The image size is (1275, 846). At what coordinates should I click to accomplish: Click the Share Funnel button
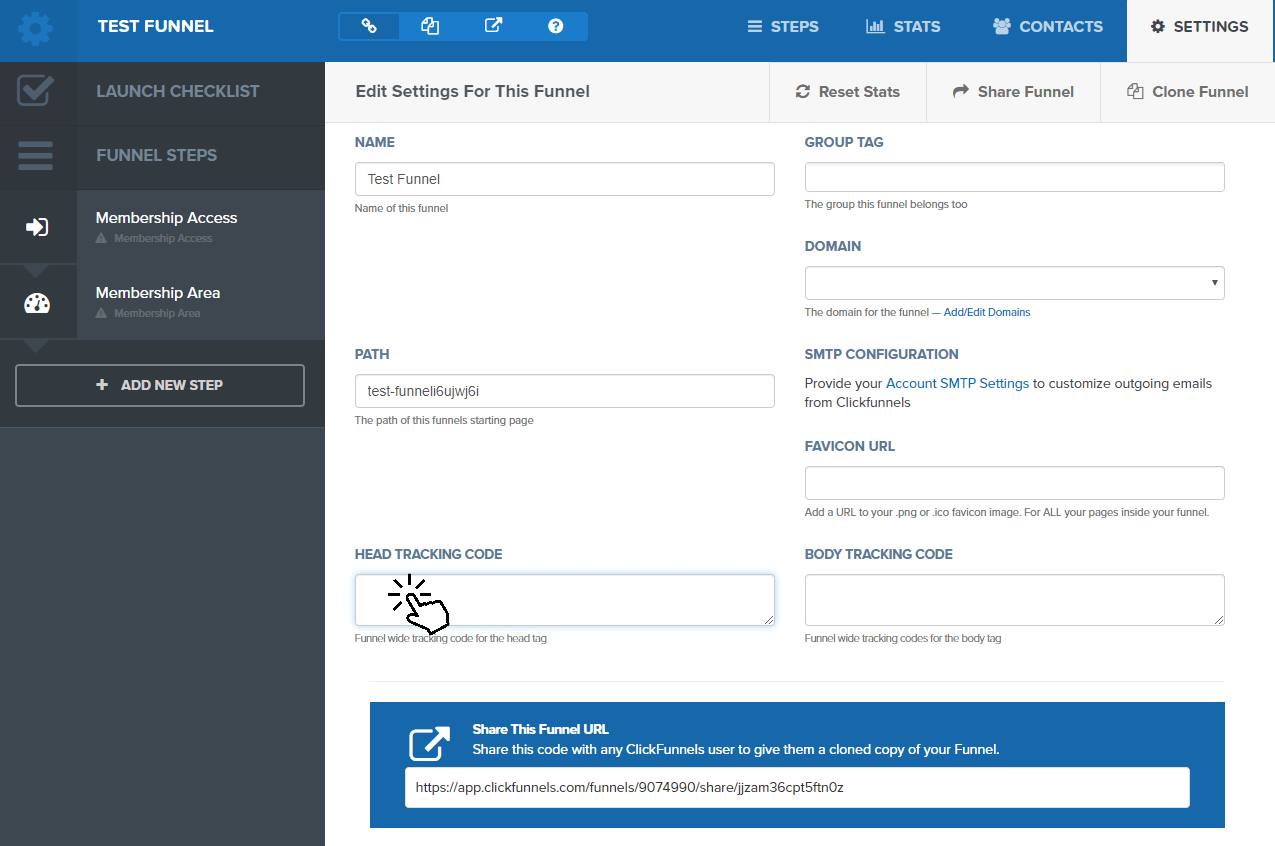tap(1013, 92)
